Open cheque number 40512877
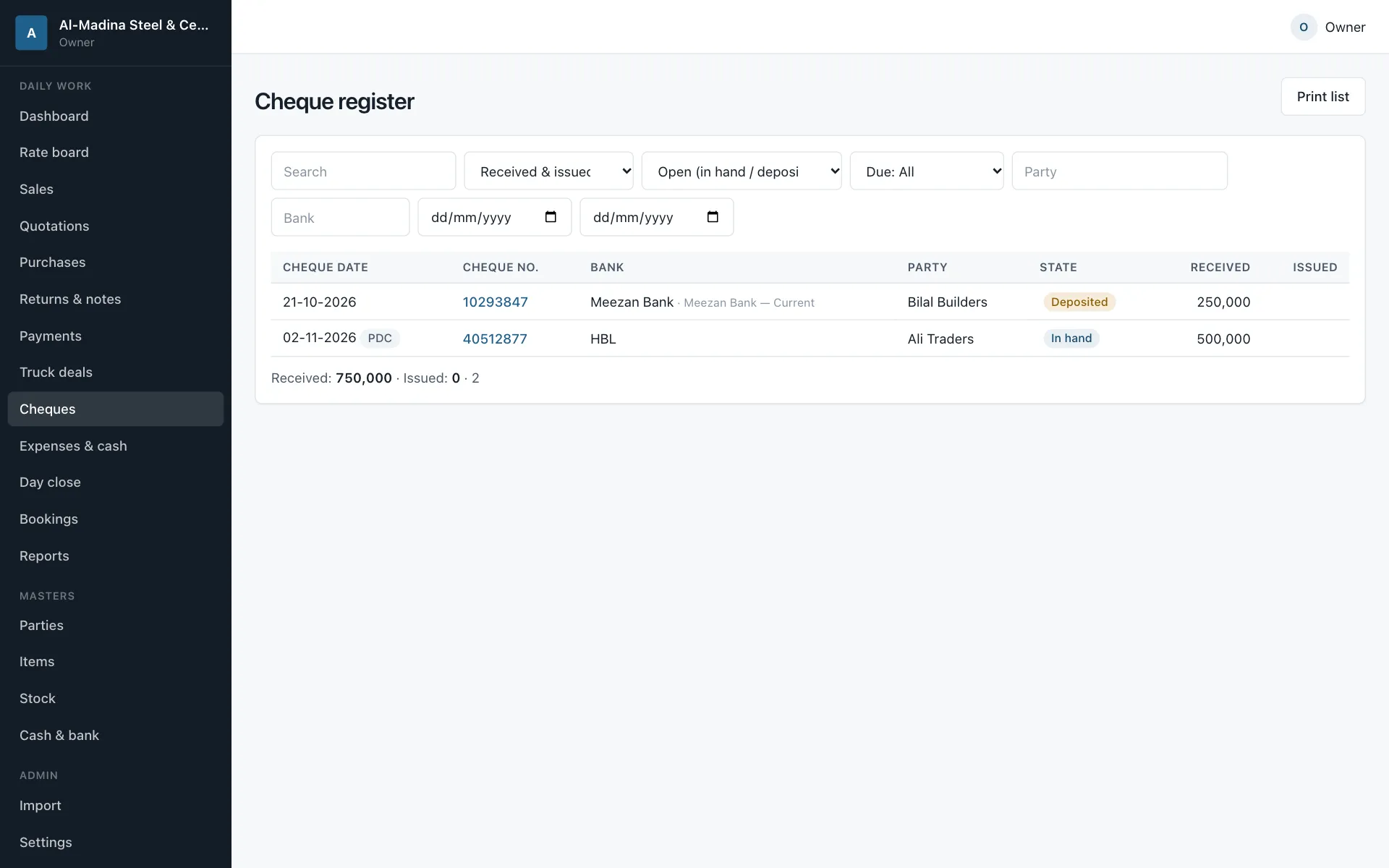Viewport: 1389px width, 868px height. click(495, 339)
